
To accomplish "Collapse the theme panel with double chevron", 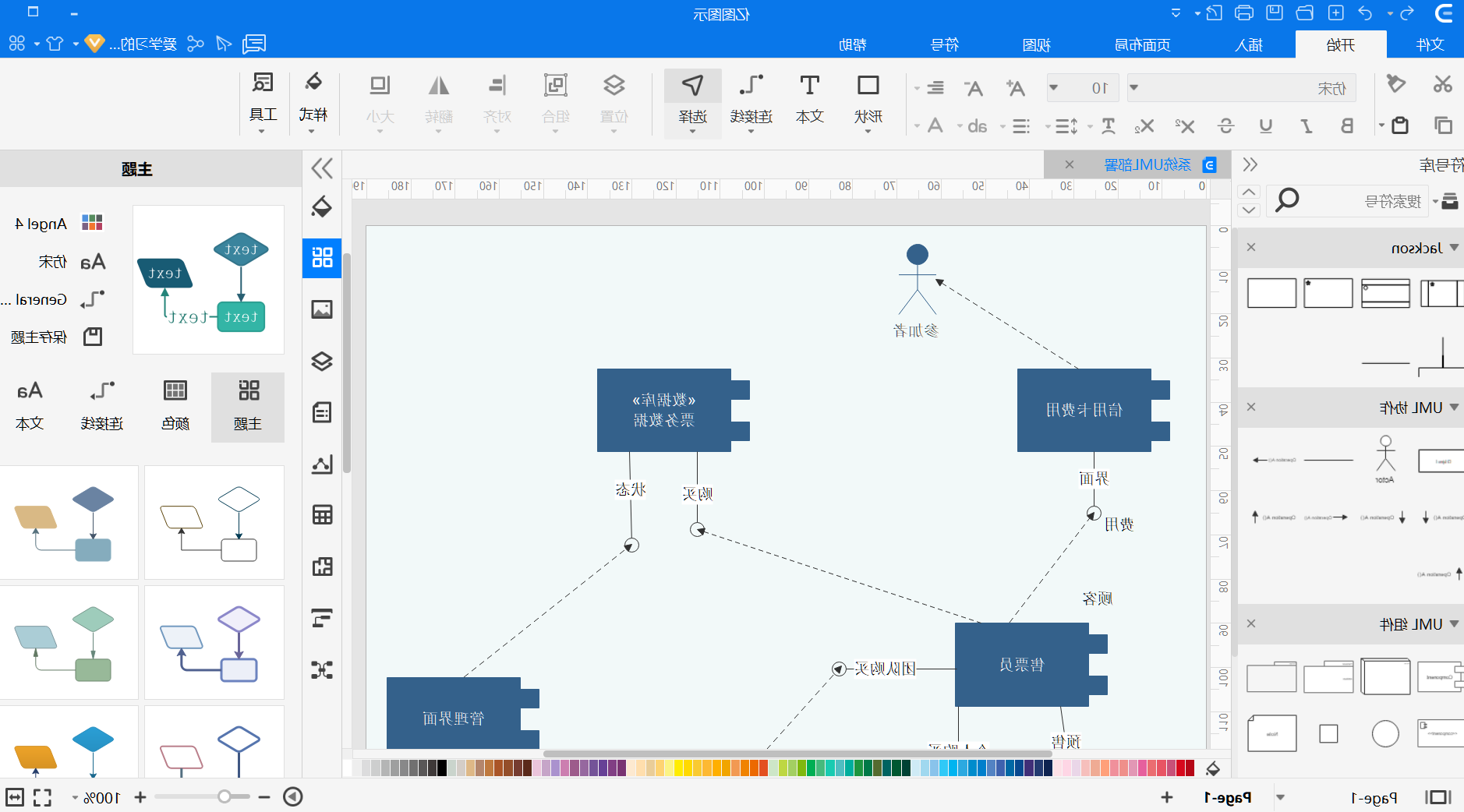I will (322, 168).
